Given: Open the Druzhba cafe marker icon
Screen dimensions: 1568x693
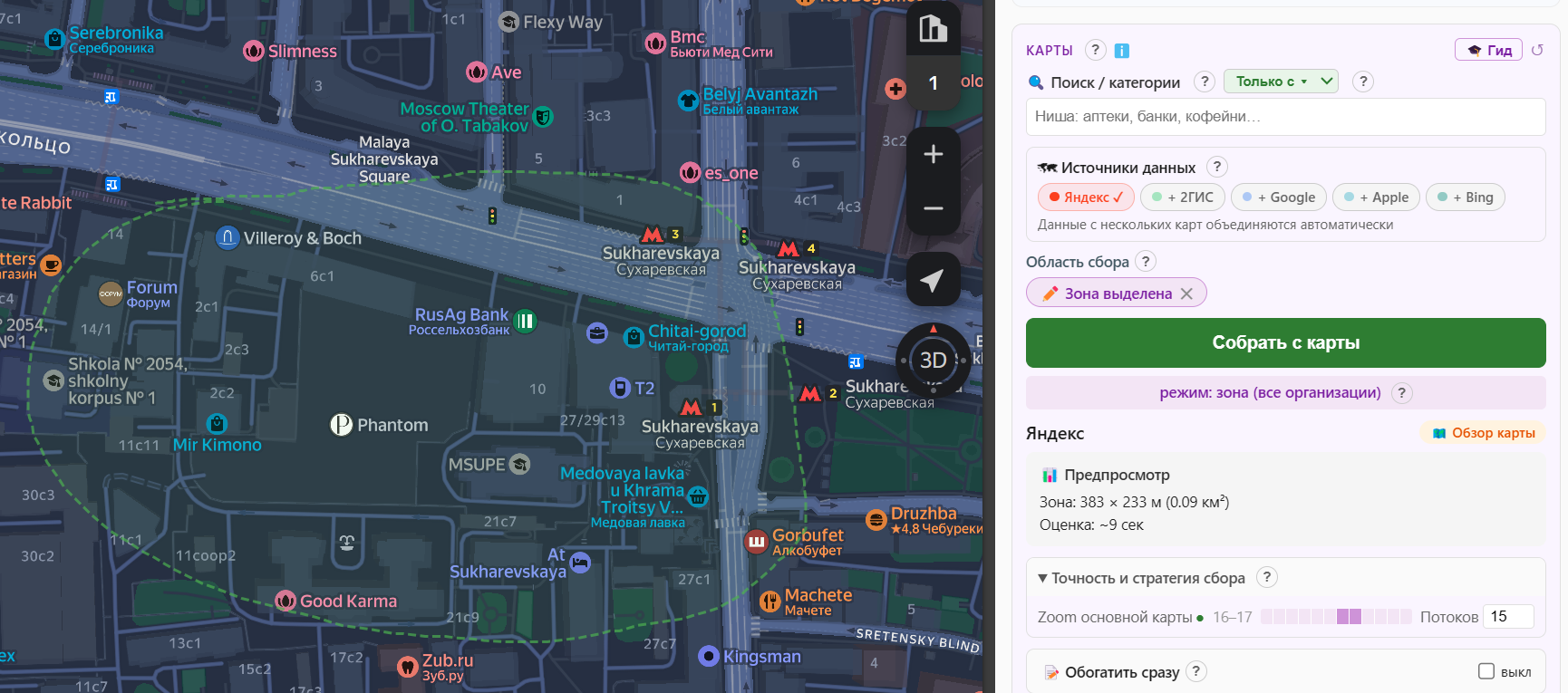Looking at the screenshot, I should coord(876,520).
